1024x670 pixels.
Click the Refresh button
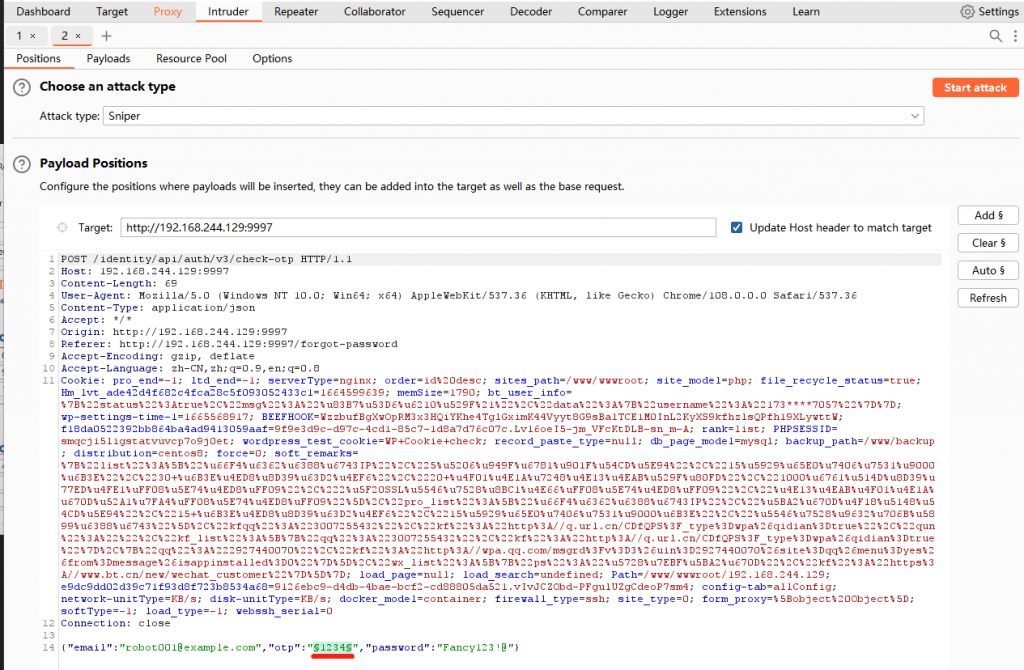pos(987,298)
